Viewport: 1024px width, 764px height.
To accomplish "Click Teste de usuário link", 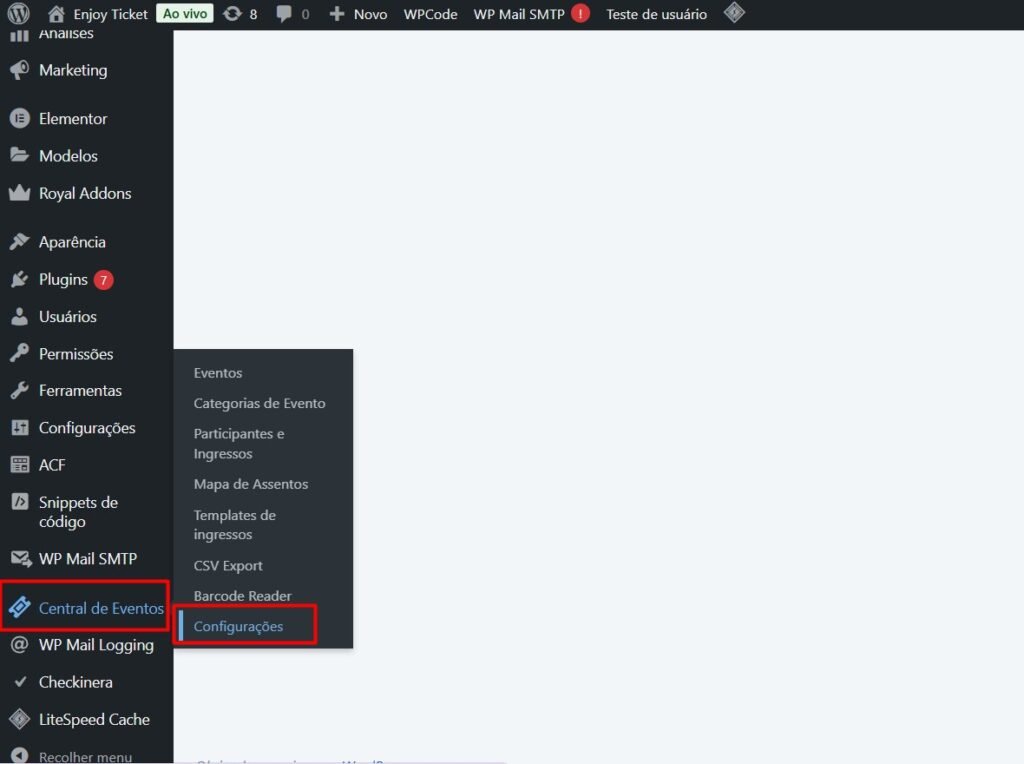I will [656, 14].
